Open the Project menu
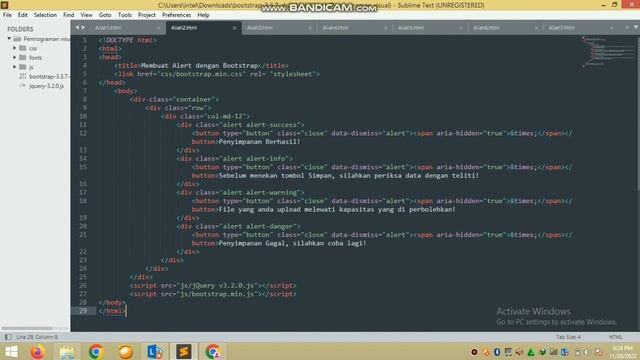640x360 pixels. pos(147,15)
